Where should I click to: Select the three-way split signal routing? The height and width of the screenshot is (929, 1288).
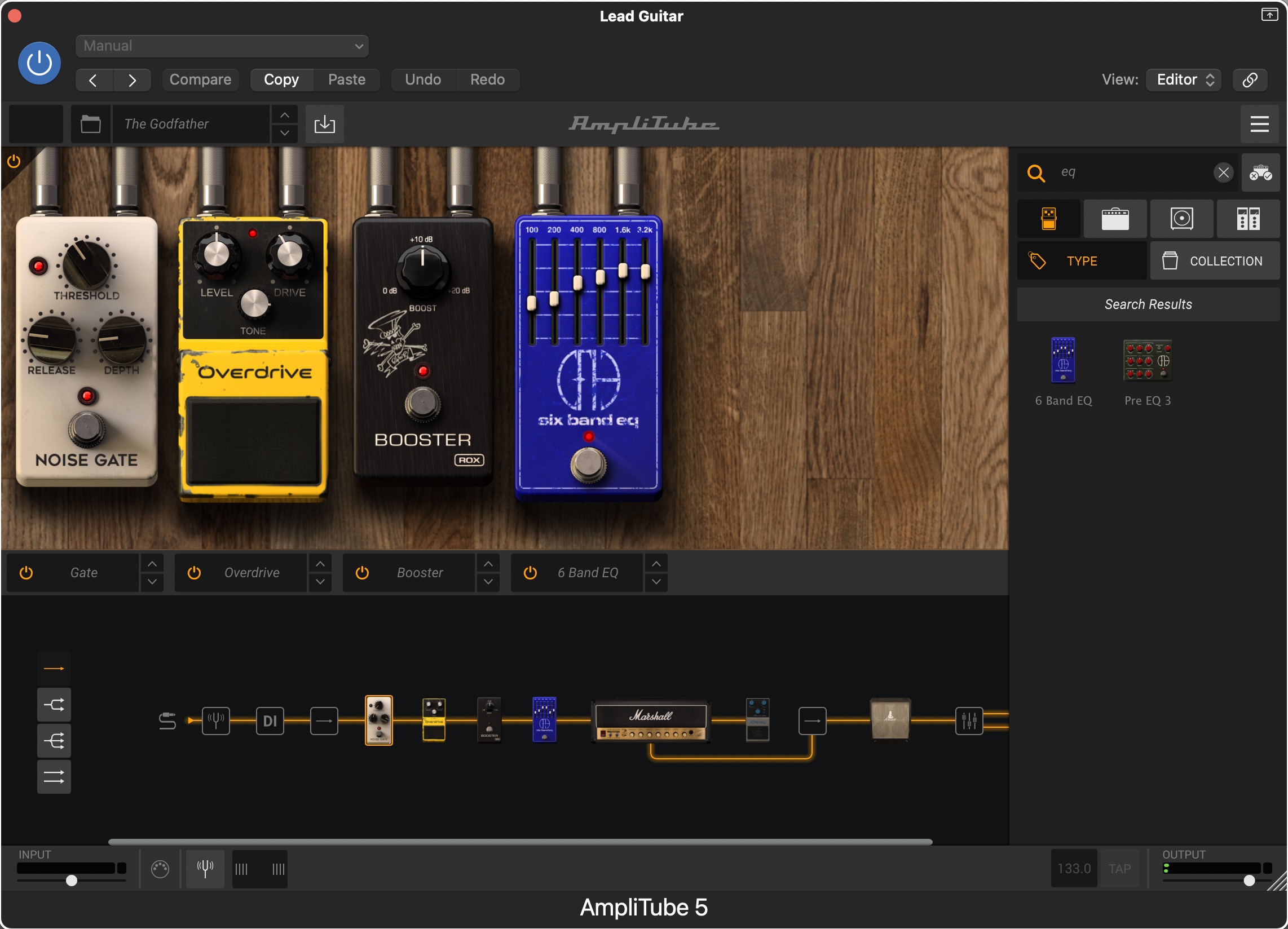[x=54, y=741]
